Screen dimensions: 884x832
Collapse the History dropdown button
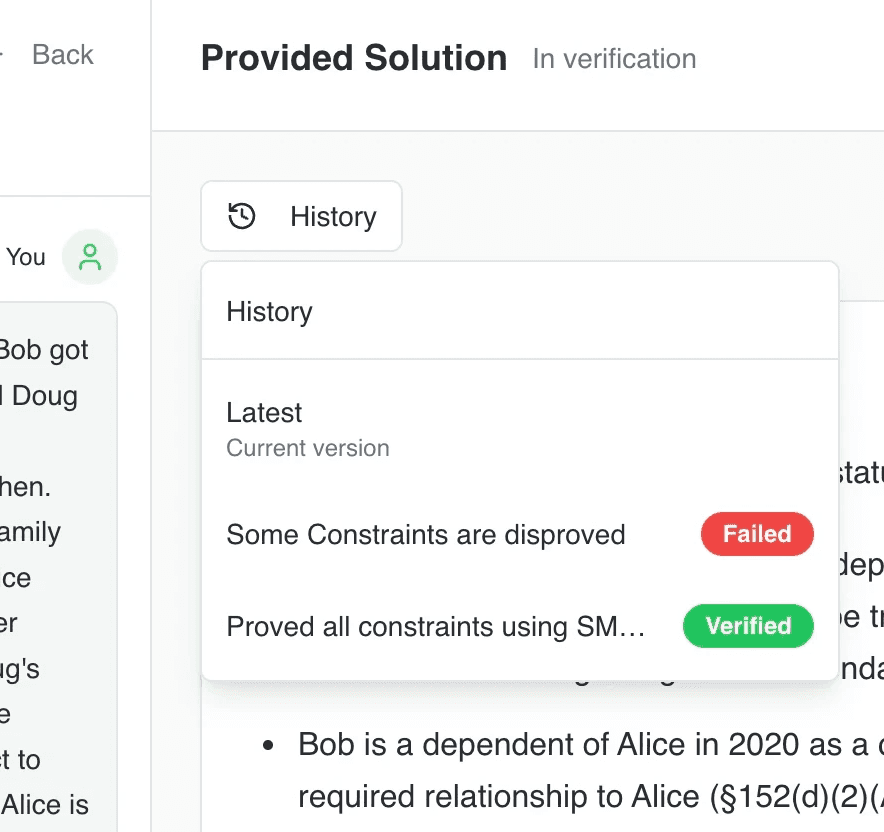coord(301,216)
